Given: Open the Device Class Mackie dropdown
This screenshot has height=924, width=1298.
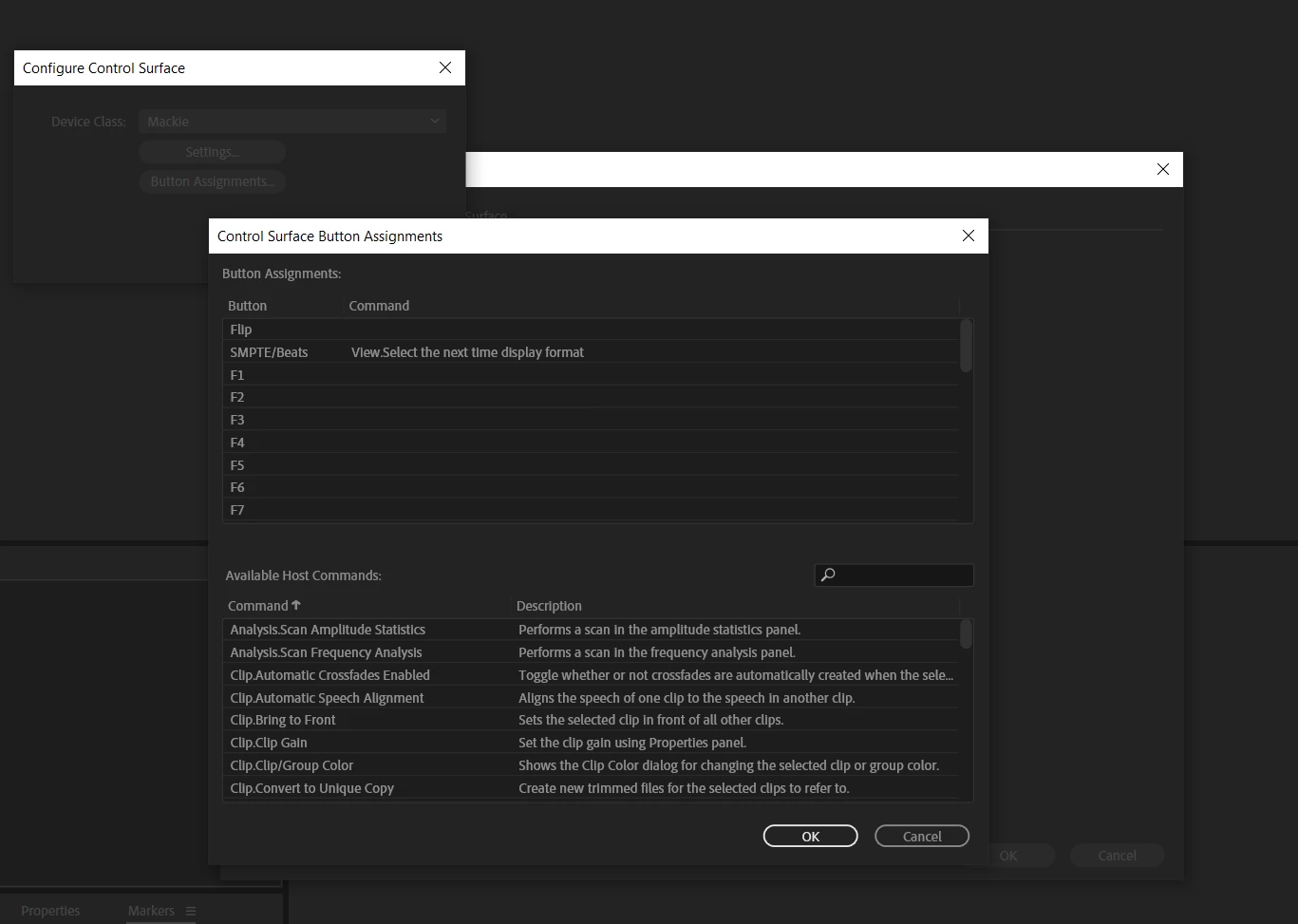Looking at the screenshot, I should tap(292, 122).
